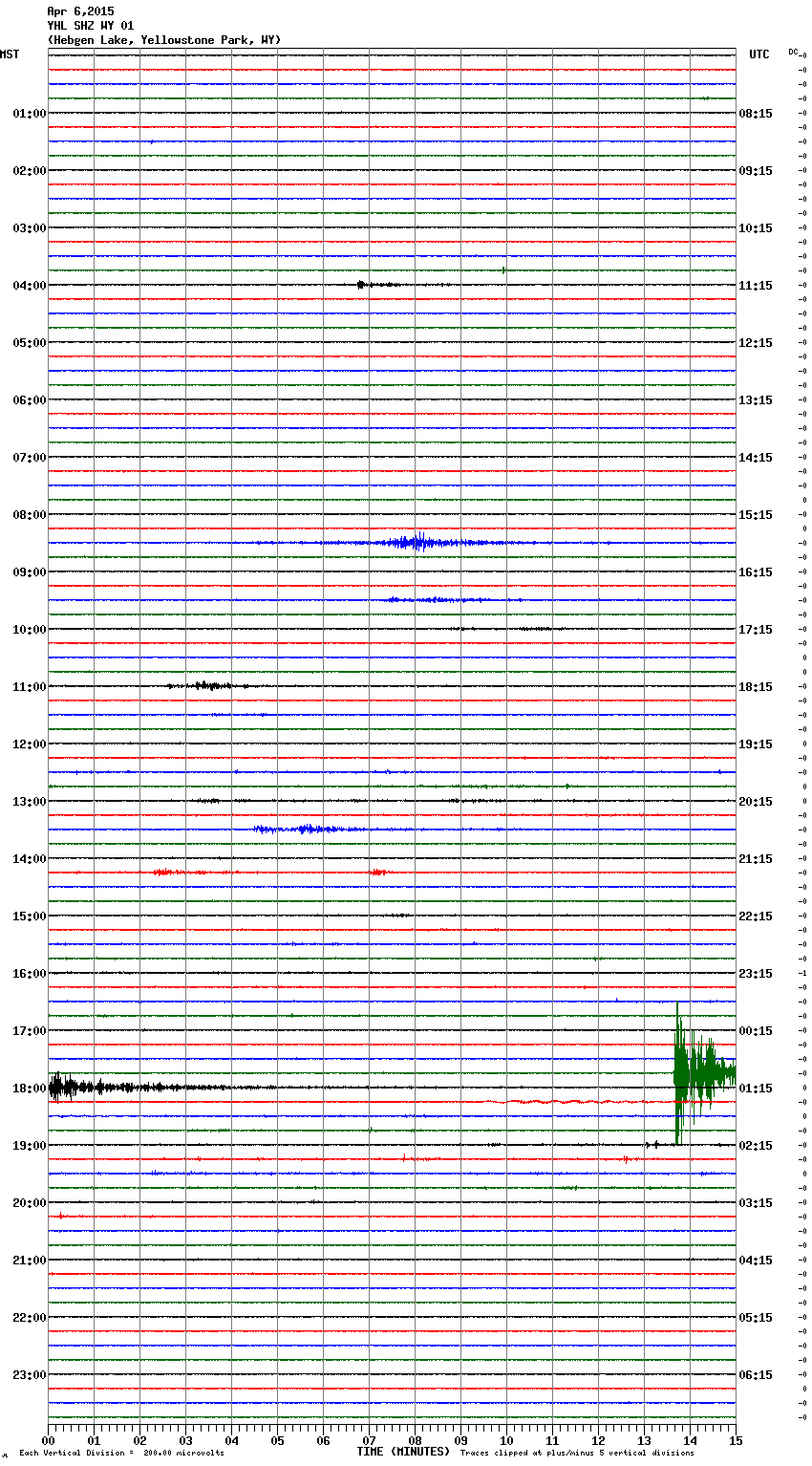
Task: Select the 20:00 MST hour label
Action: coord(30,1203)
